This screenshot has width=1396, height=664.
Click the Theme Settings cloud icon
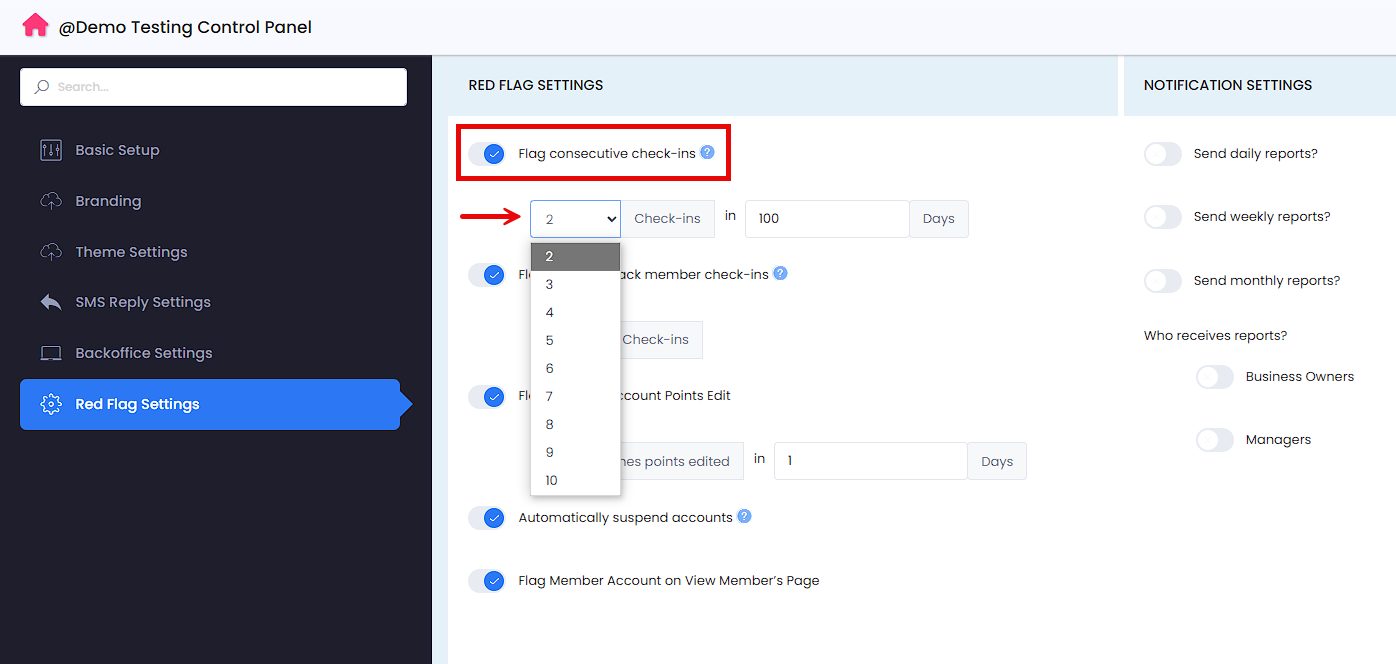pyautogui.click(x=51, y=252)
